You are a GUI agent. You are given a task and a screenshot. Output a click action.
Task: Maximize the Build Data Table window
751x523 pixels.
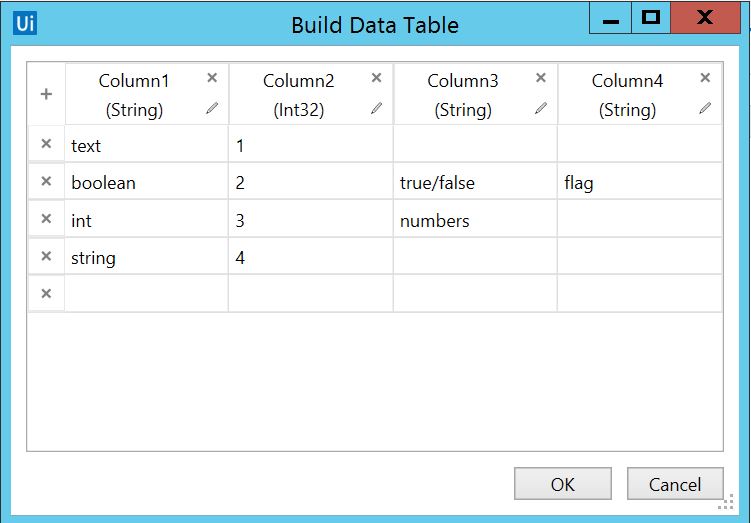tap(651, 18)
